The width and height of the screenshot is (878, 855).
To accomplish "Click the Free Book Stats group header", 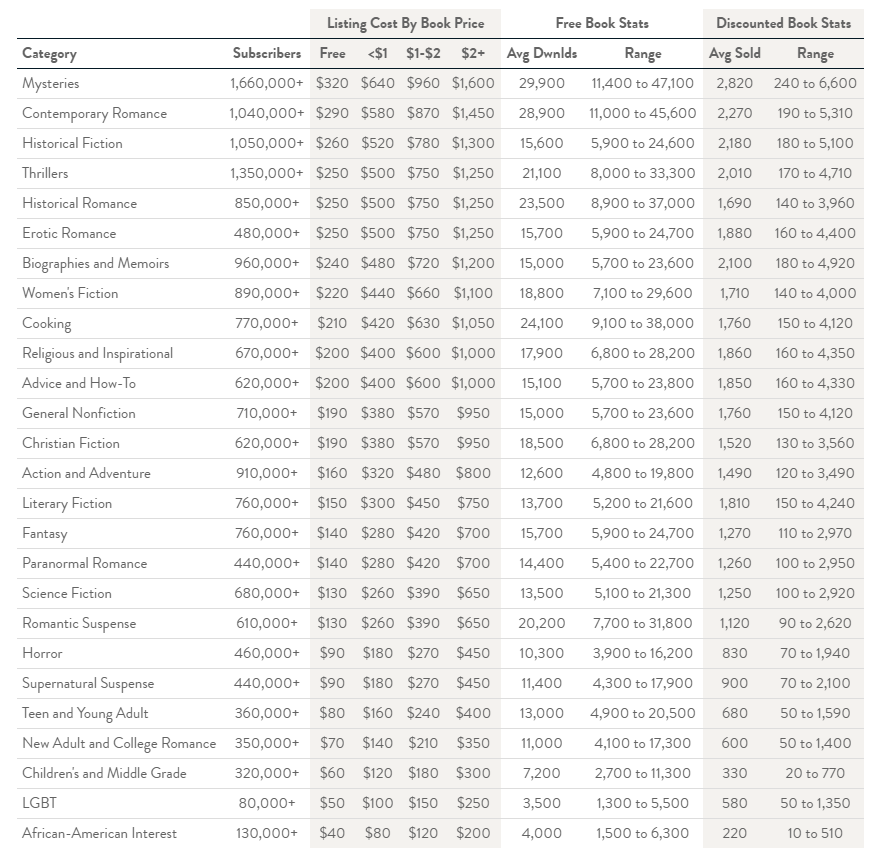I will tap(602, 23).
